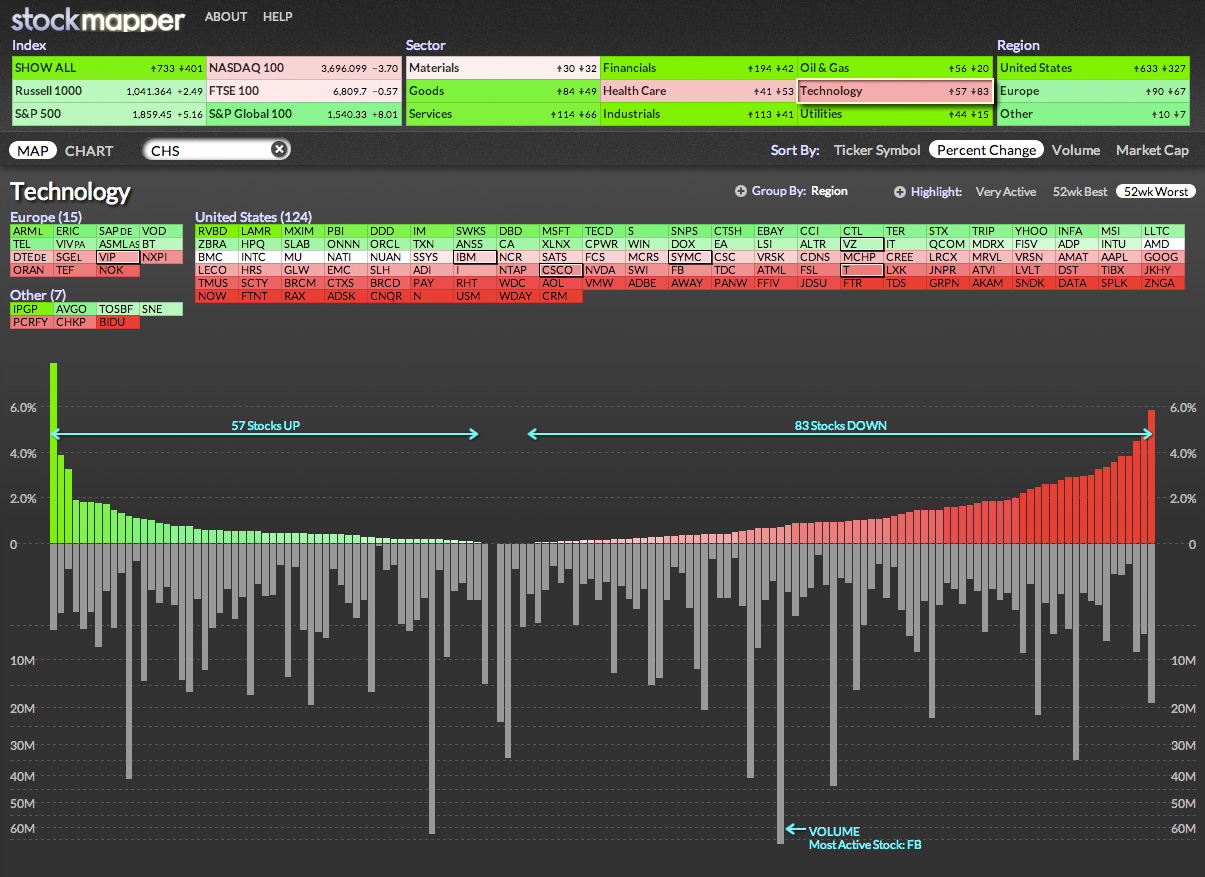
Task: Select the Technology sector
Action: (895, 91)
